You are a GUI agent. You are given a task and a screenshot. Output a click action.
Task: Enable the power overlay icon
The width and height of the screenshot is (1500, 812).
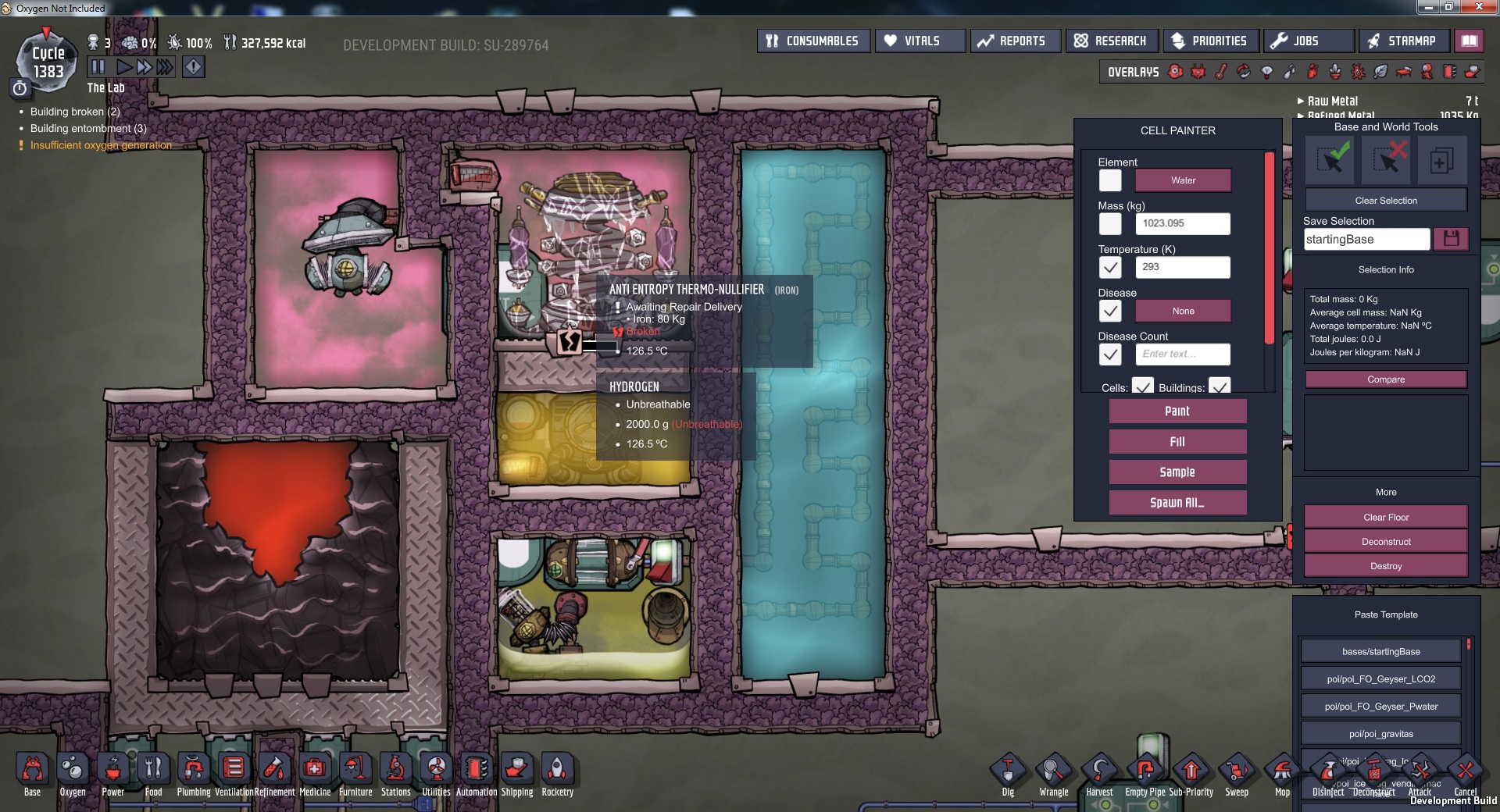click(x=1198, y=72)
